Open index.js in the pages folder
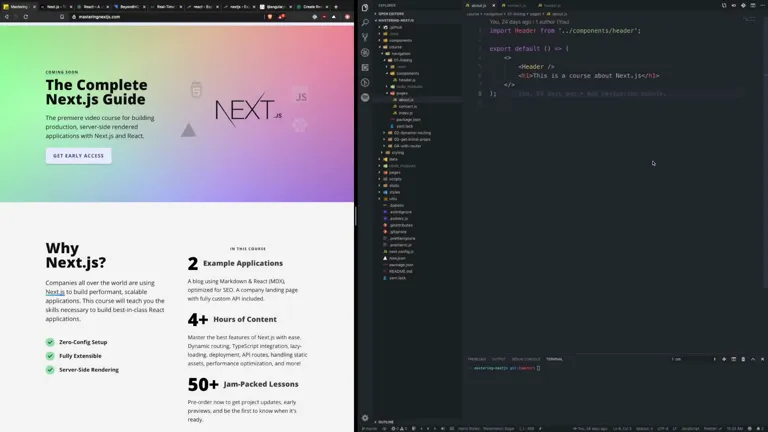 tap(405, 113)
